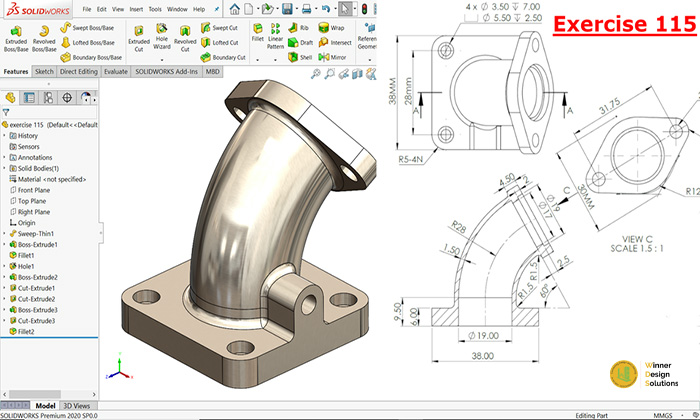
Task: Select the Extruded Boss/Base tool
Action: 16,38
